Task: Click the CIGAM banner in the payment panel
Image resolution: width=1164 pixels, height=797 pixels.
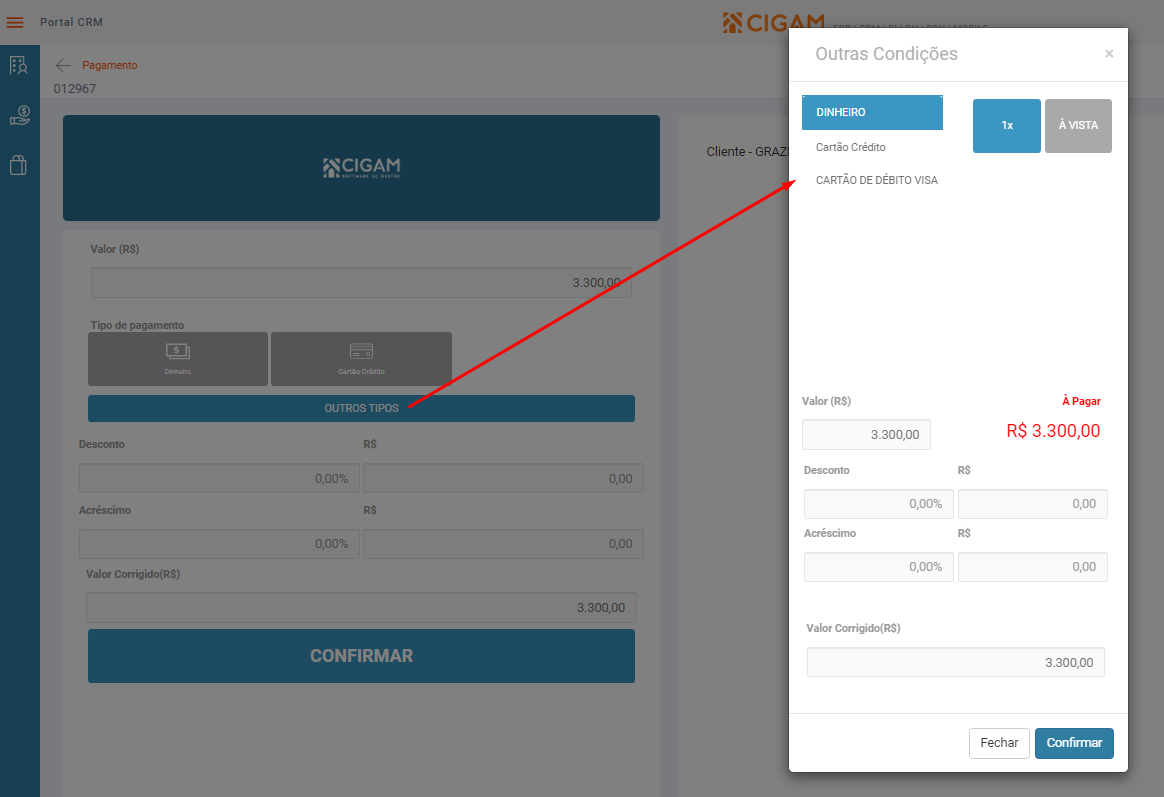Action: pos(362,168)
